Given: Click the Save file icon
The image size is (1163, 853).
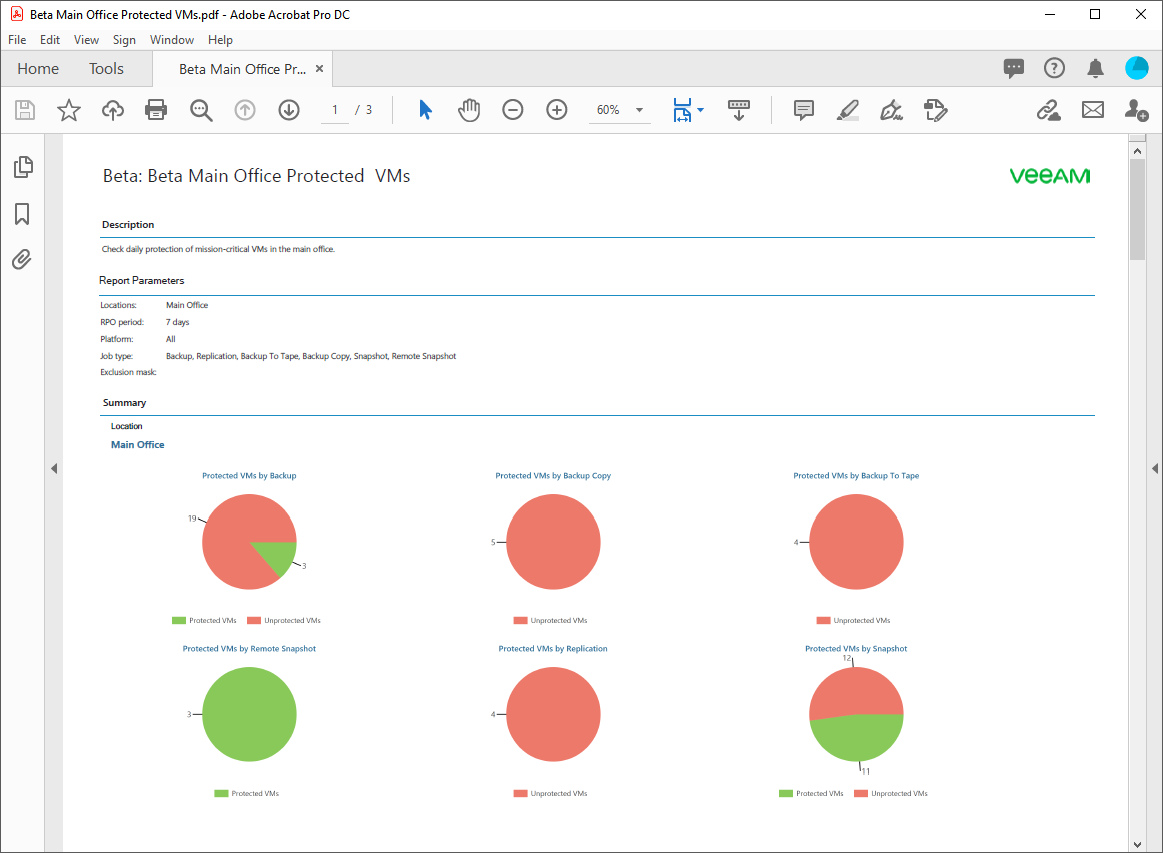Looking at the screenshot, I should click(25, 111).
